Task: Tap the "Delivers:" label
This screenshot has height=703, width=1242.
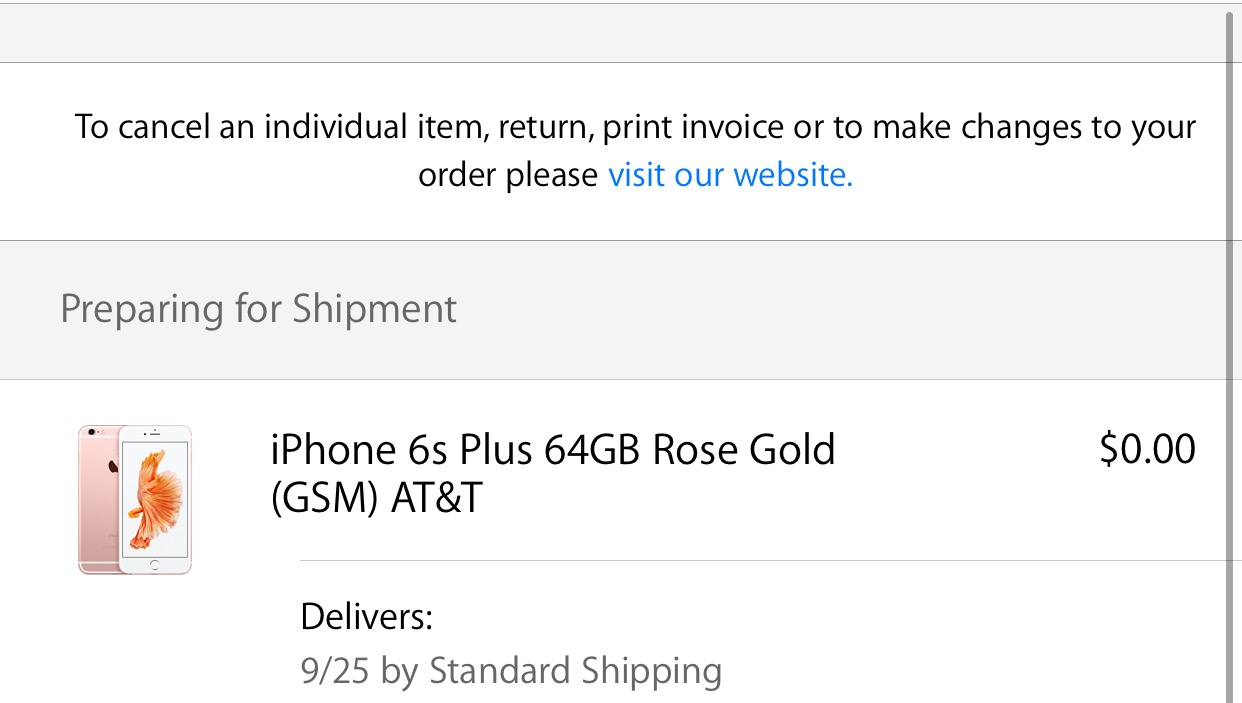Action: pyautogui.click(x=367, y=617)
